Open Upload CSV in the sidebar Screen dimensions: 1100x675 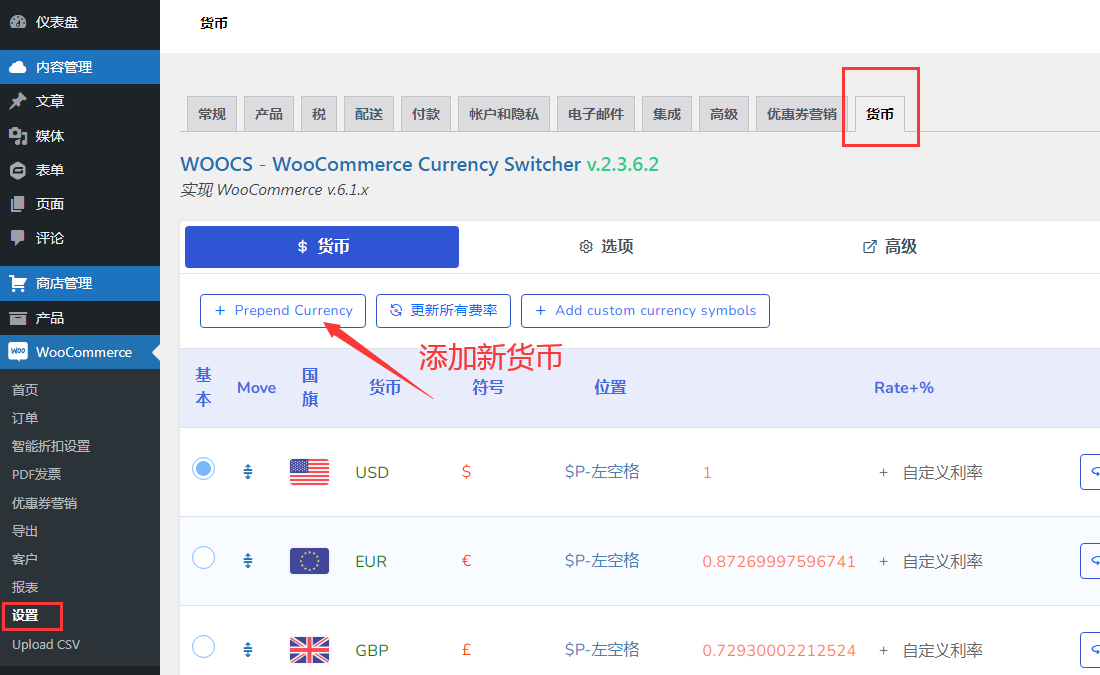(46, 644)
